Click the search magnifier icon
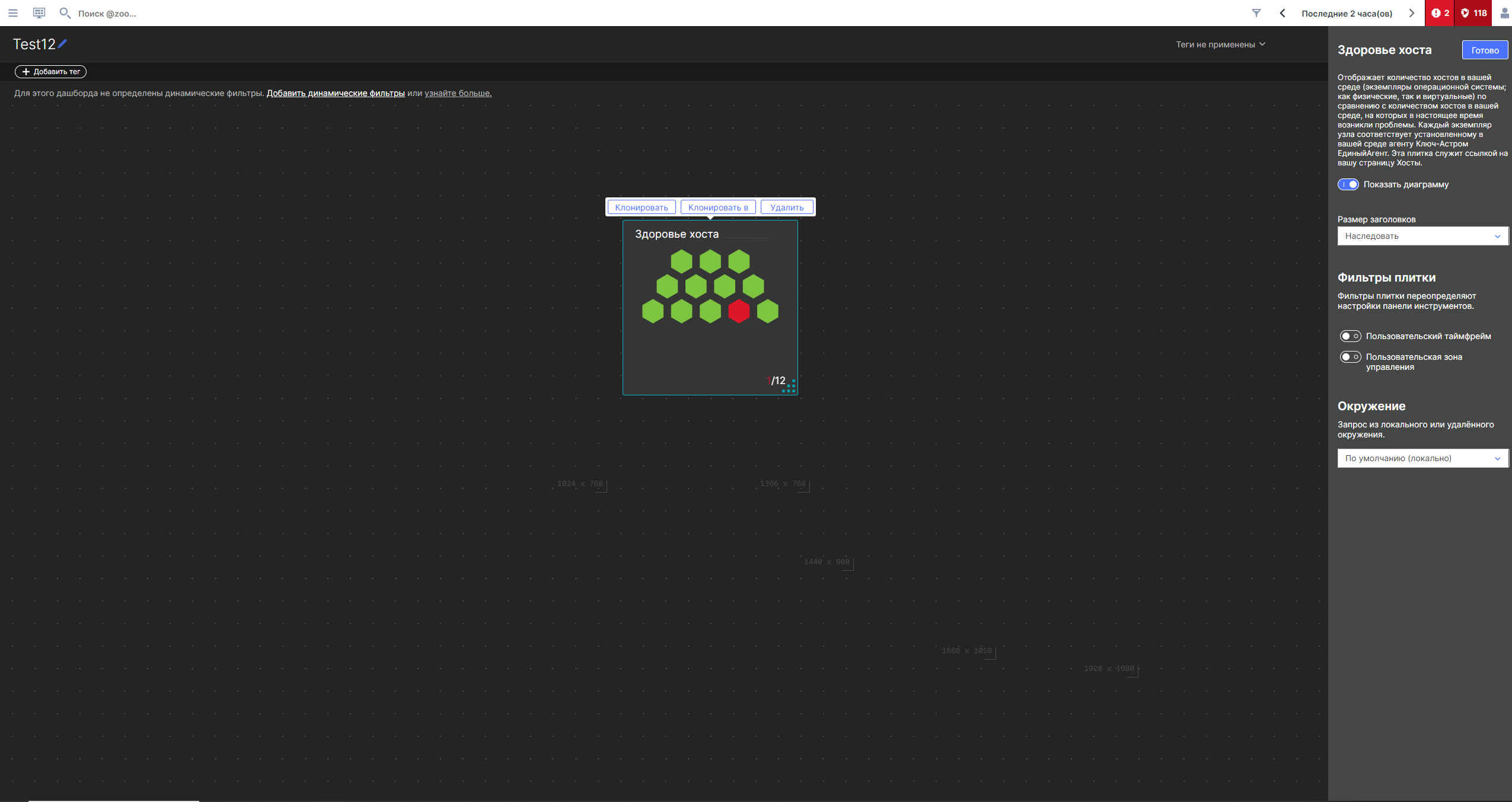The width and height of the screenshot is (1512, 802). click(65, 13)
